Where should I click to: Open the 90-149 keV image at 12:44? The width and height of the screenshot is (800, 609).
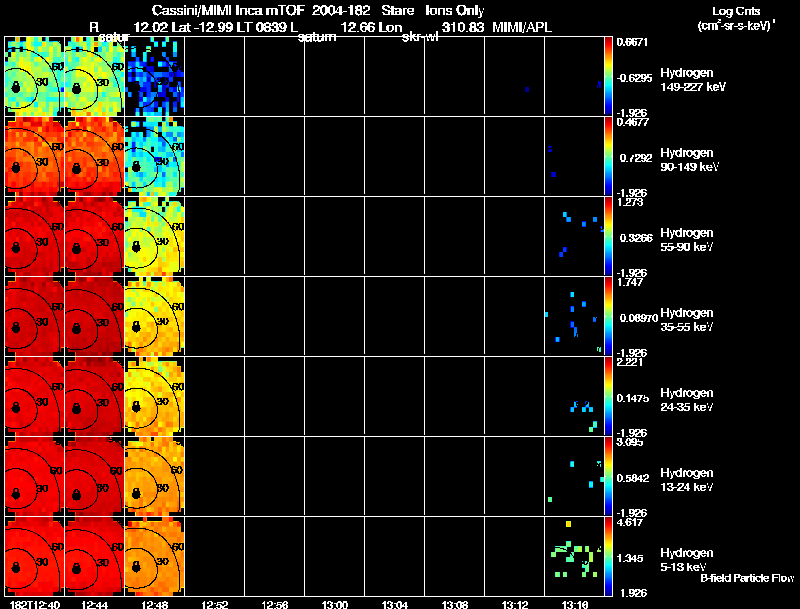coord(94,156)
